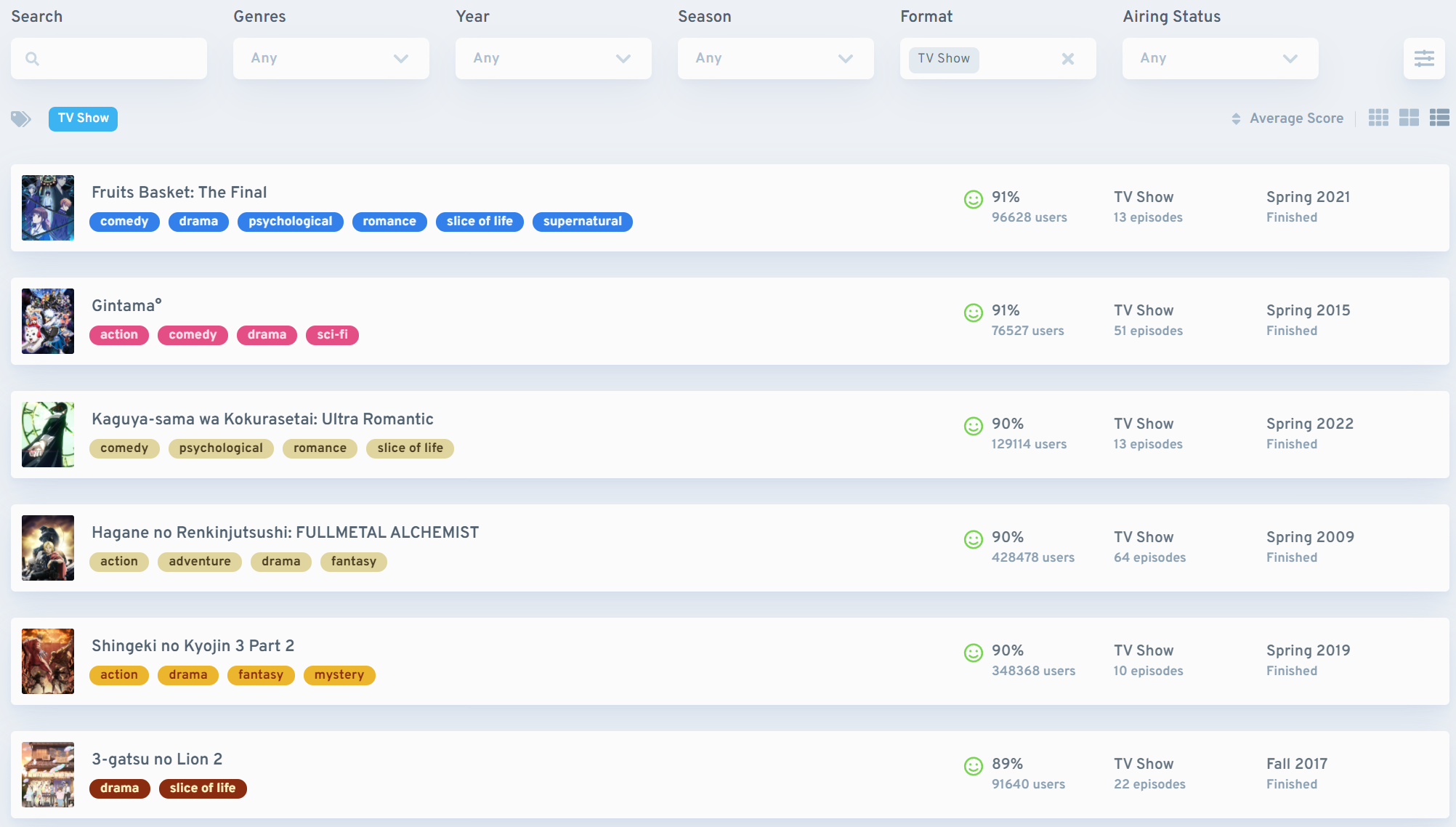
Task: Open Fruits Basket: The Final title
Action: 179,193
